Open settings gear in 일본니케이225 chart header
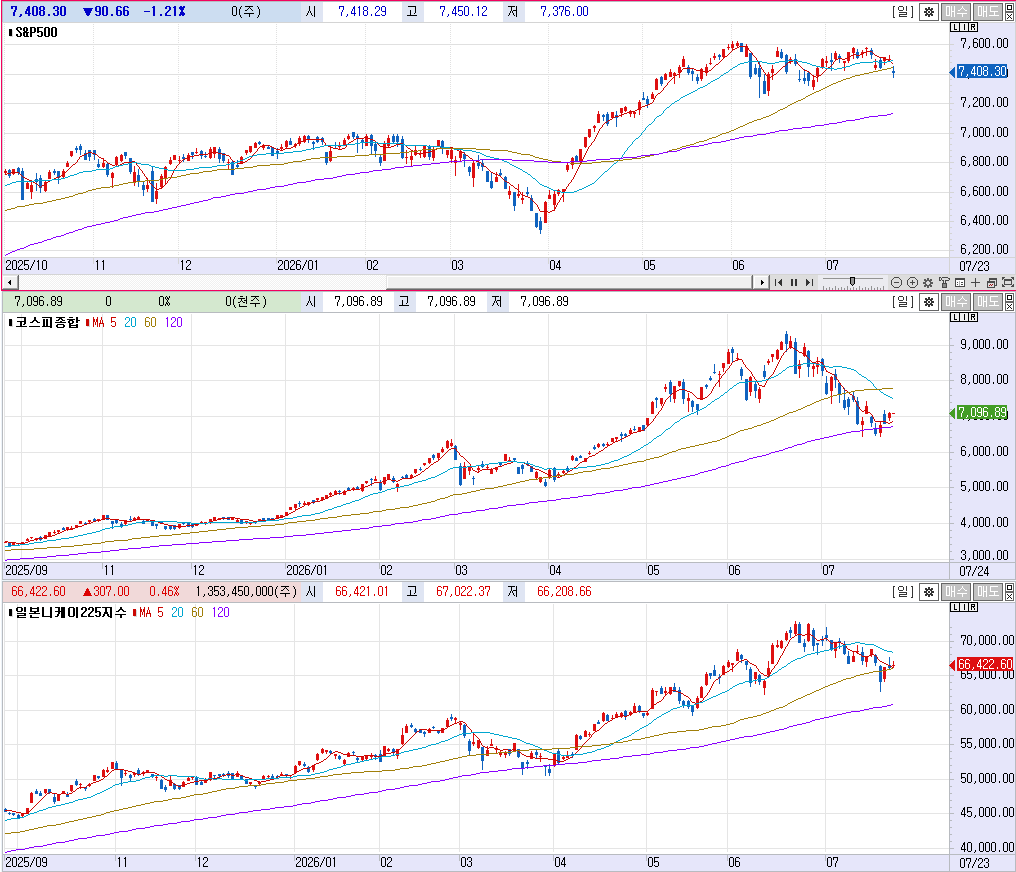1016x872 pixels. coord(929,592)
